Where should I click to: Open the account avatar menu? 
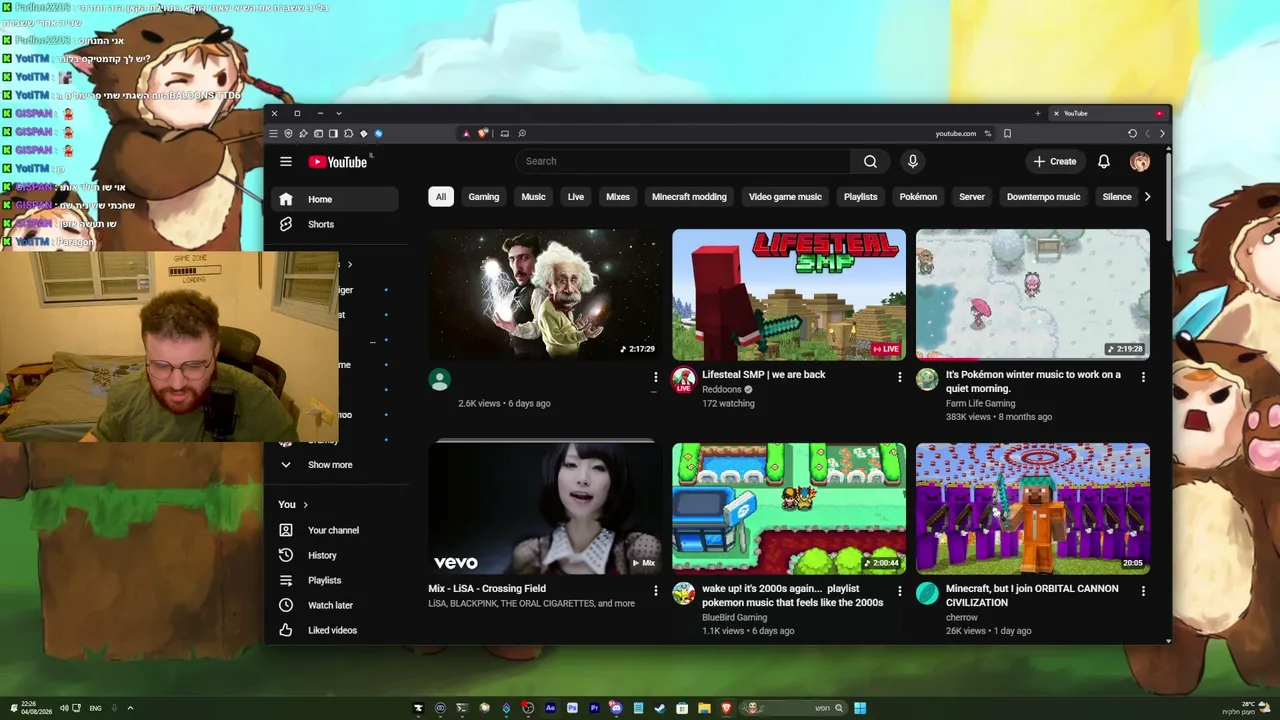click(x=1140, y=161)
